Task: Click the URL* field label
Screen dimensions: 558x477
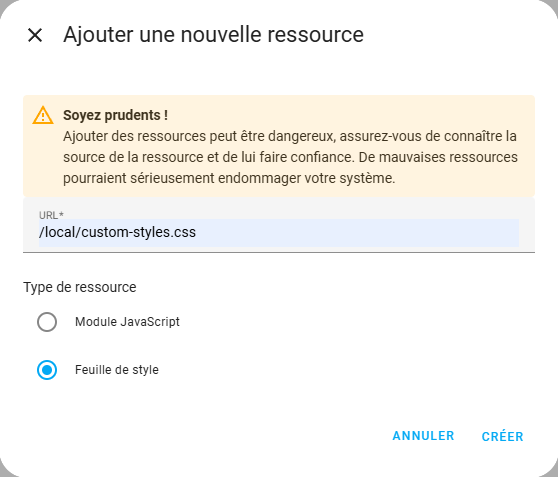Action: point(51,215)
